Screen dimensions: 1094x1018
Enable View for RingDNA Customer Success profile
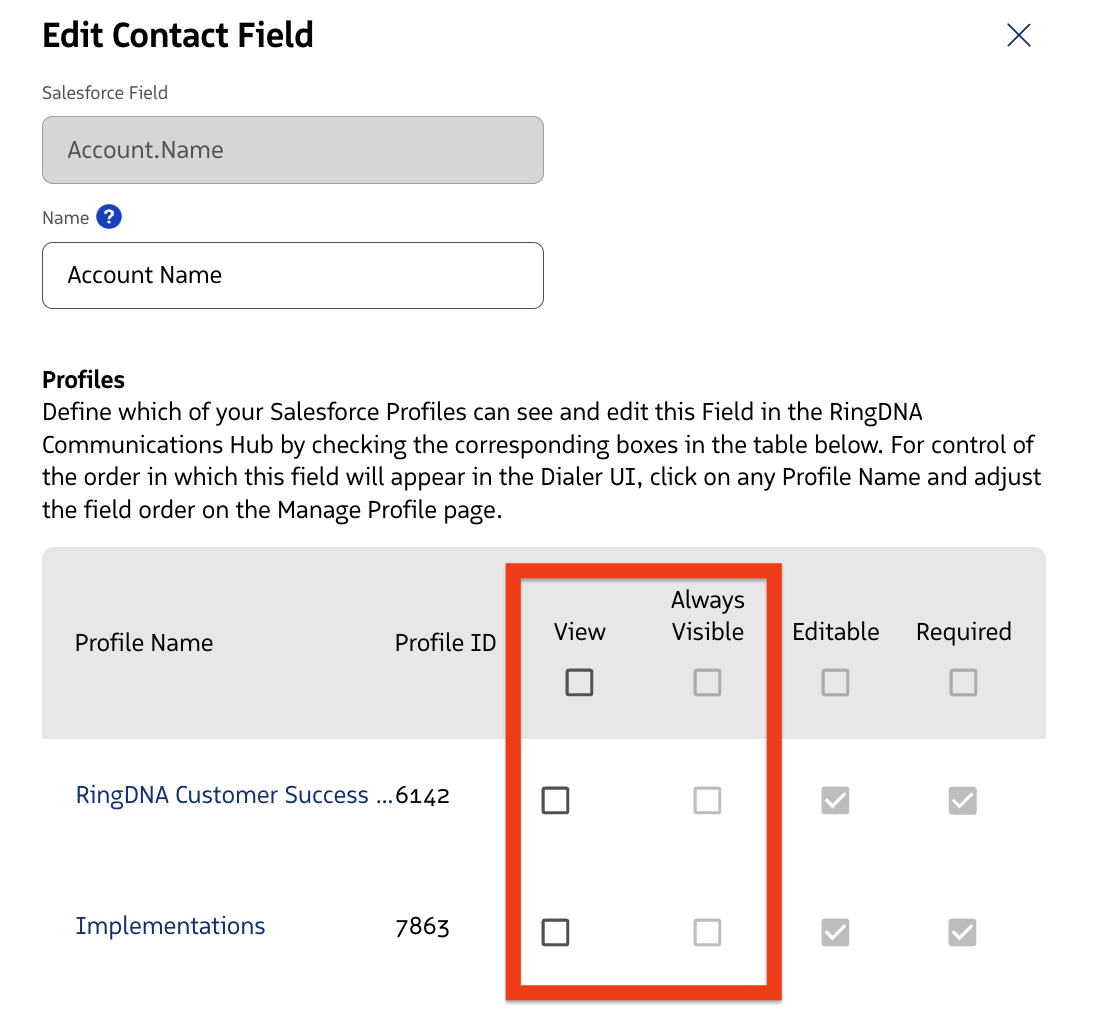point(555,800)
